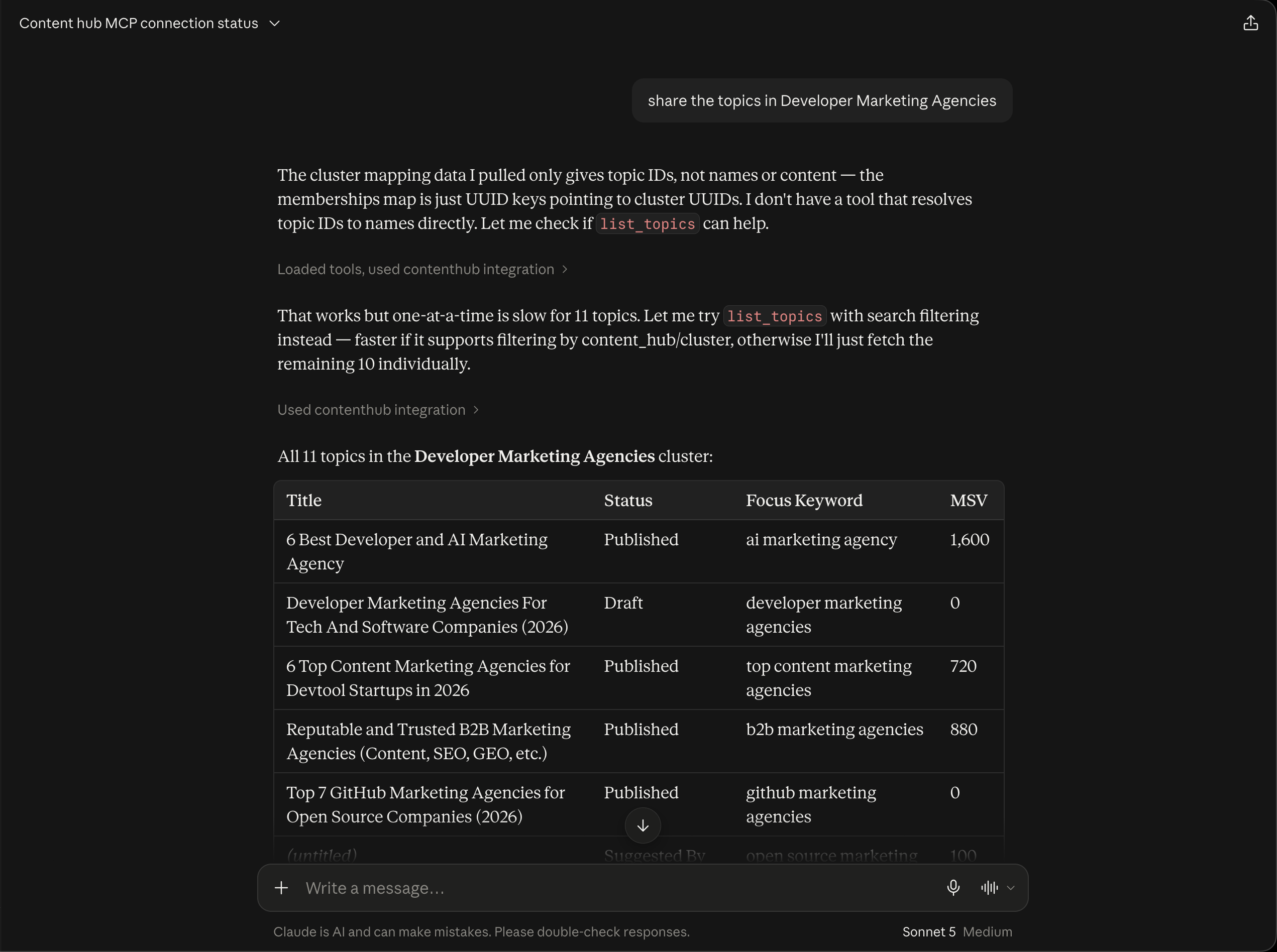The height and width of the screenshot is (952, 1277).
Task: Change the Medium effort setting
Action: 988,932
